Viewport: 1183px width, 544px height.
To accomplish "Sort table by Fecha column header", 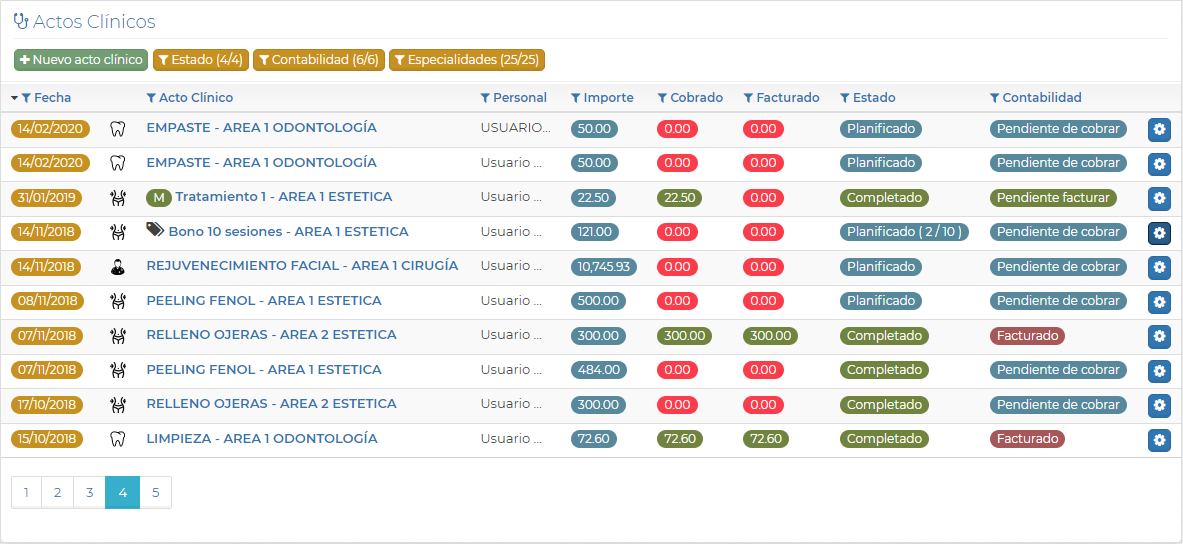I will coord(52,98).
